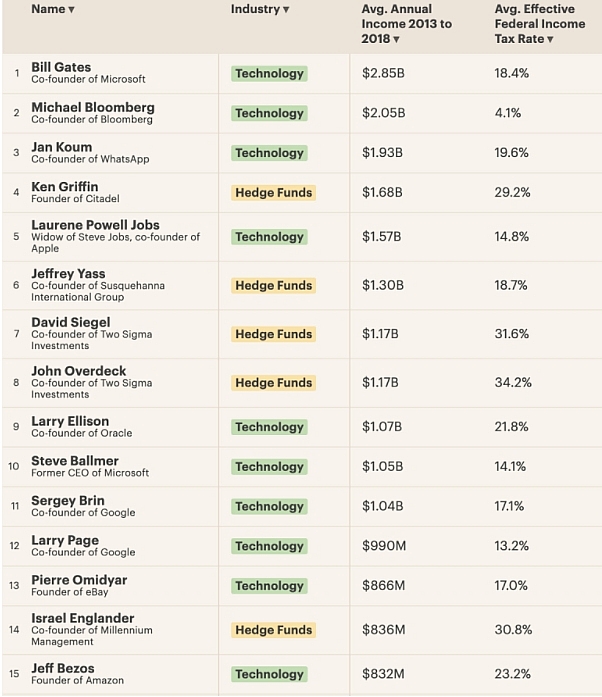
Task: Click on Jan Koum's name
Action: click(x=62, y=147)
